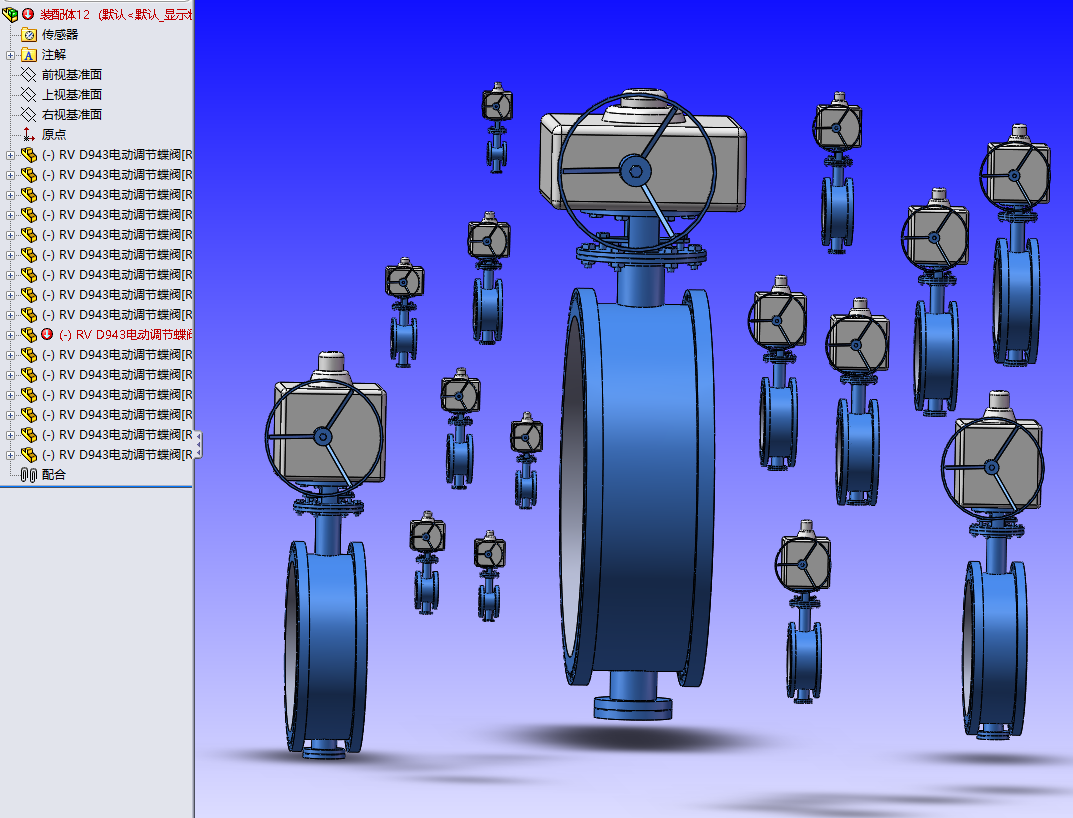Click the 装配体12 assembly icon at tree root
Image resolution: width=1073 pixels, height=818 pixels.
coord(10,14)
